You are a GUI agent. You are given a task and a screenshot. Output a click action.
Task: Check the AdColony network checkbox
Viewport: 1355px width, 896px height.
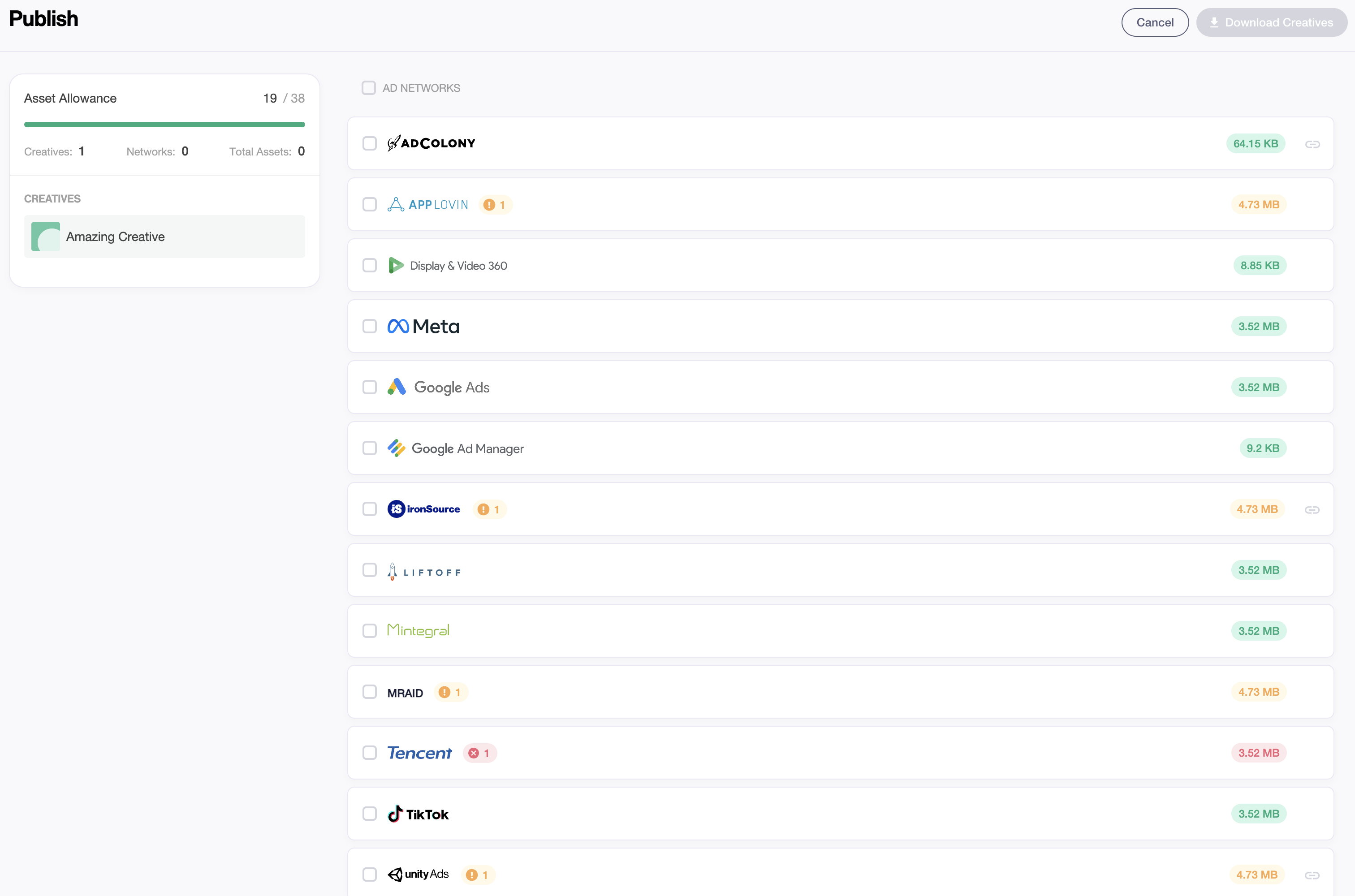(x=370, y=143)
